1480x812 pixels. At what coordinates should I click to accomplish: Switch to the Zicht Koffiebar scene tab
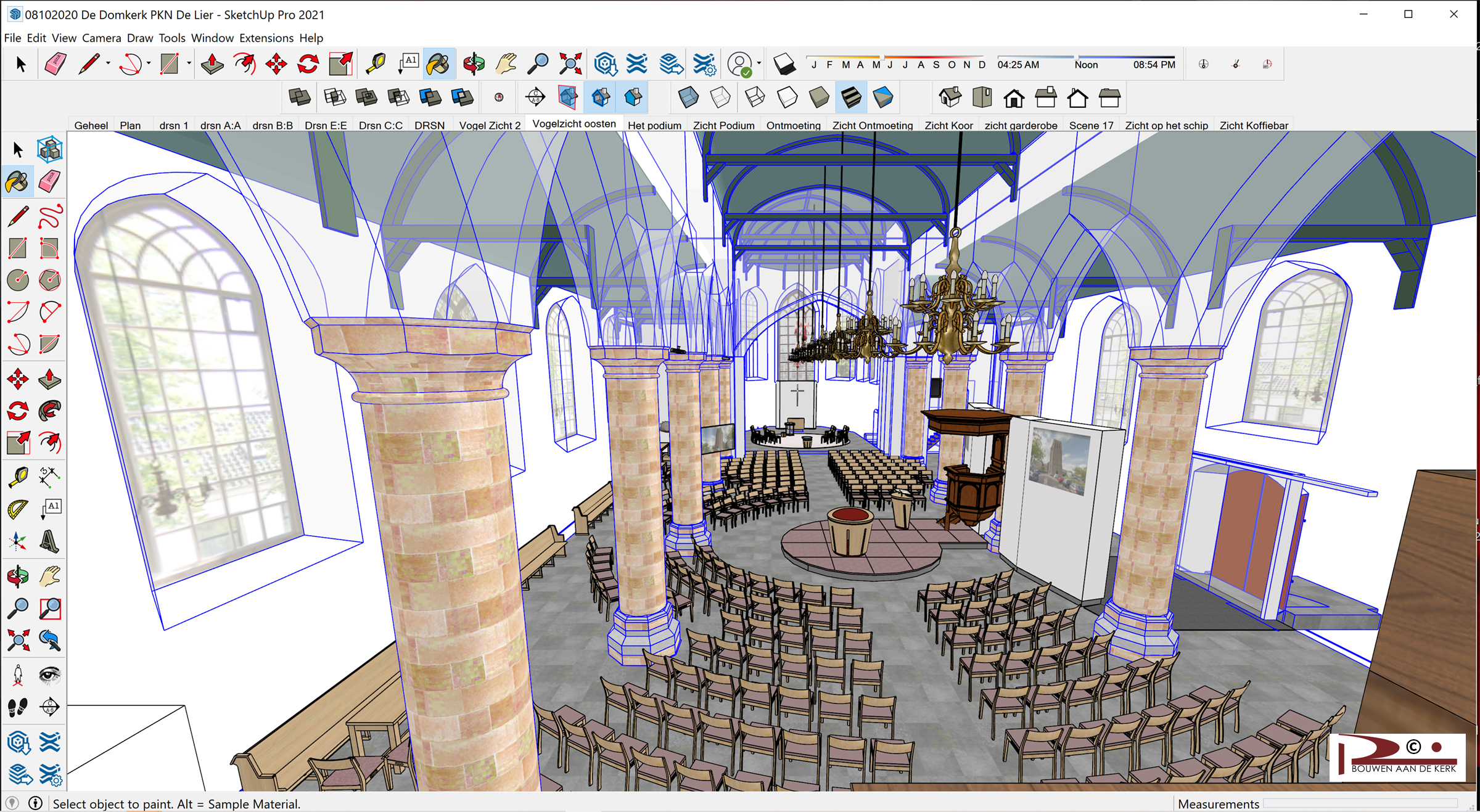pyautogui.click(x=1253, y=125)
